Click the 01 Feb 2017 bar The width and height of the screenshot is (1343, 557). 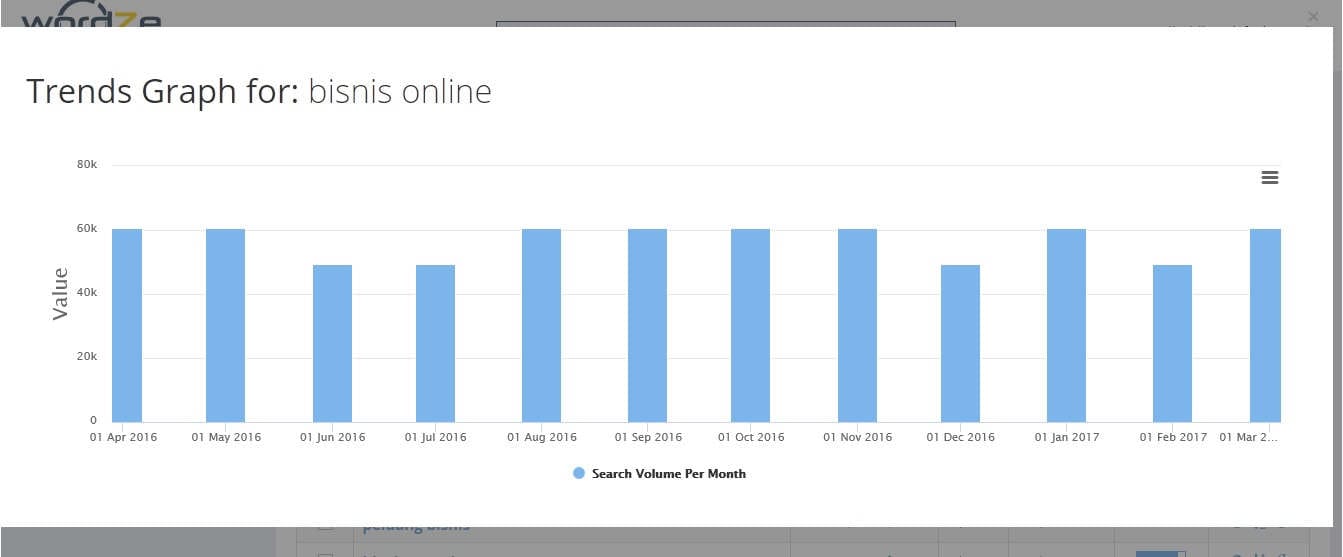[1172, 343]
